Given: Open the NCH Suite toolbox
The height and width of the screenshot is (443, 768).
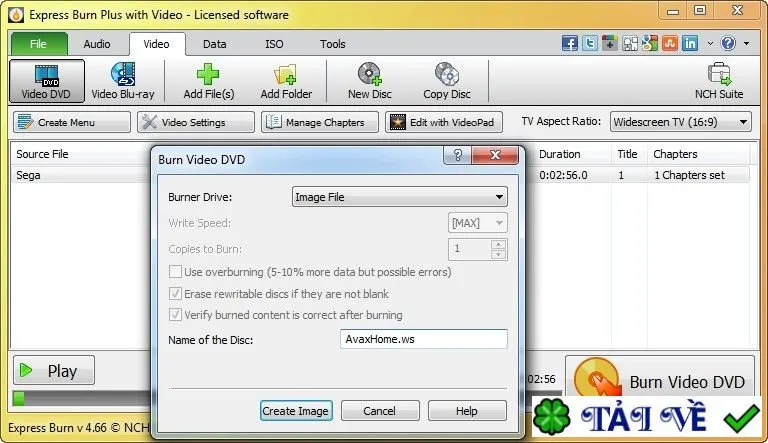Looking at the screenshot, I should (719, 81).
